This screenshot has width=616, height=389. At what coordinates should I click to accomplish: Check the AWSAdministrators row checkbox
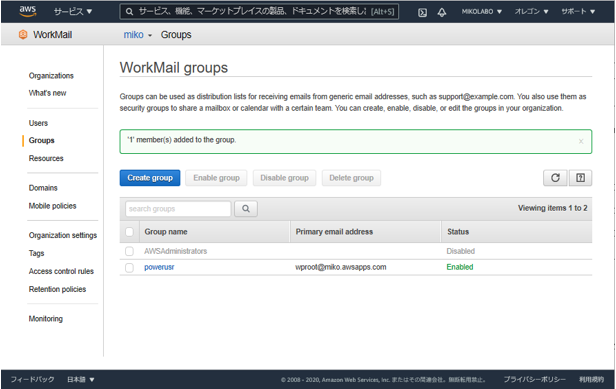129,251
